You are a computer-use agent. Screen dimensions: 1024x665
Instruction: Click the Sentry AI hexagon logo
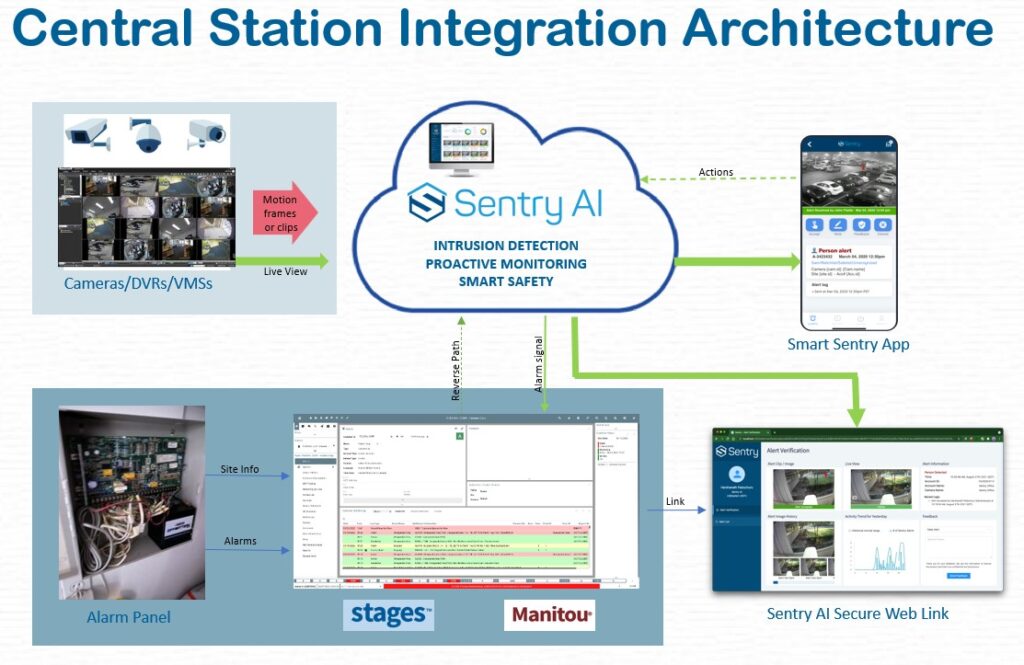[x=427, y=203]
